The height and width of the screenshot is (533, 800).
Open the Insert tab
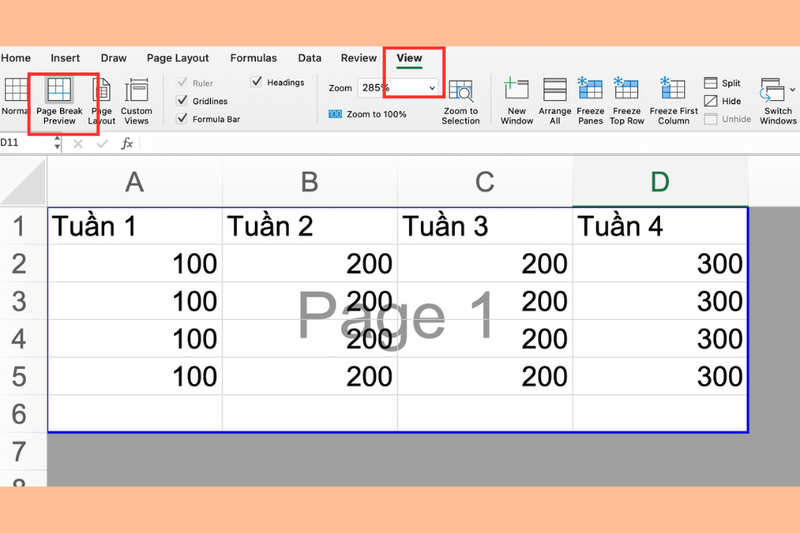[65, 58]
